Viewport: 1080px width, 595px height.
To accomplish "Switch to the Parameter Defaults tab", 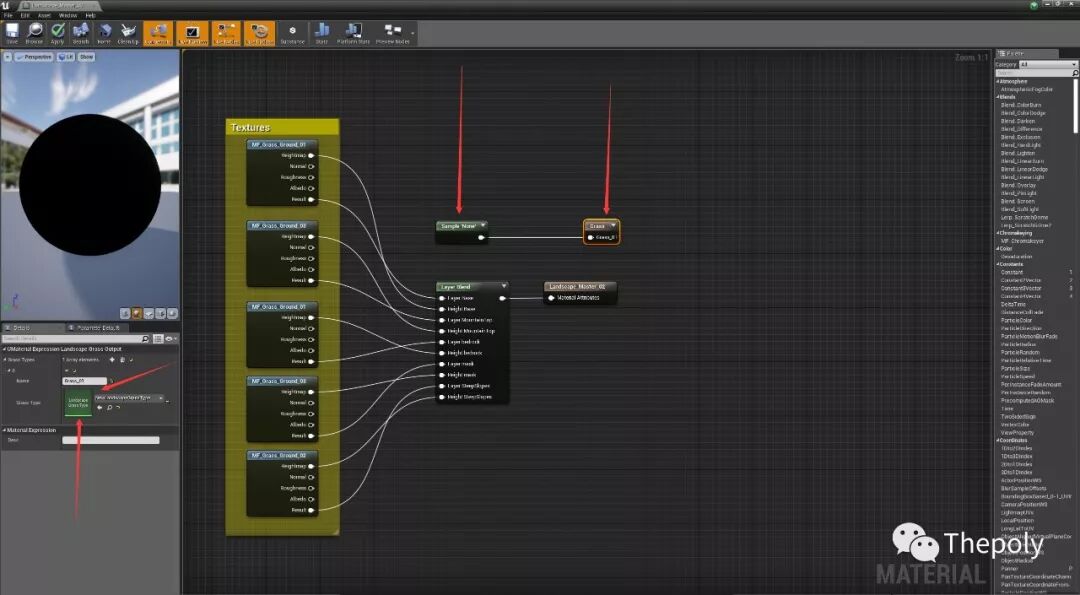I will [96, 328].
